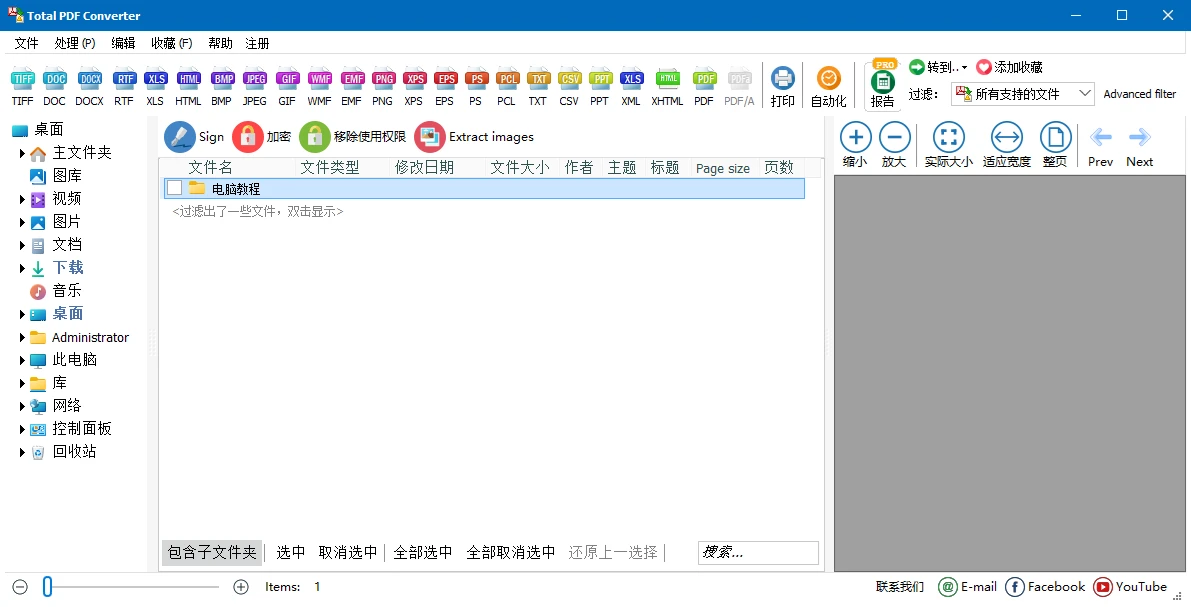Expand the Administrator tree node
This screenshot has height=607, width=1191.
pos(22,337)
